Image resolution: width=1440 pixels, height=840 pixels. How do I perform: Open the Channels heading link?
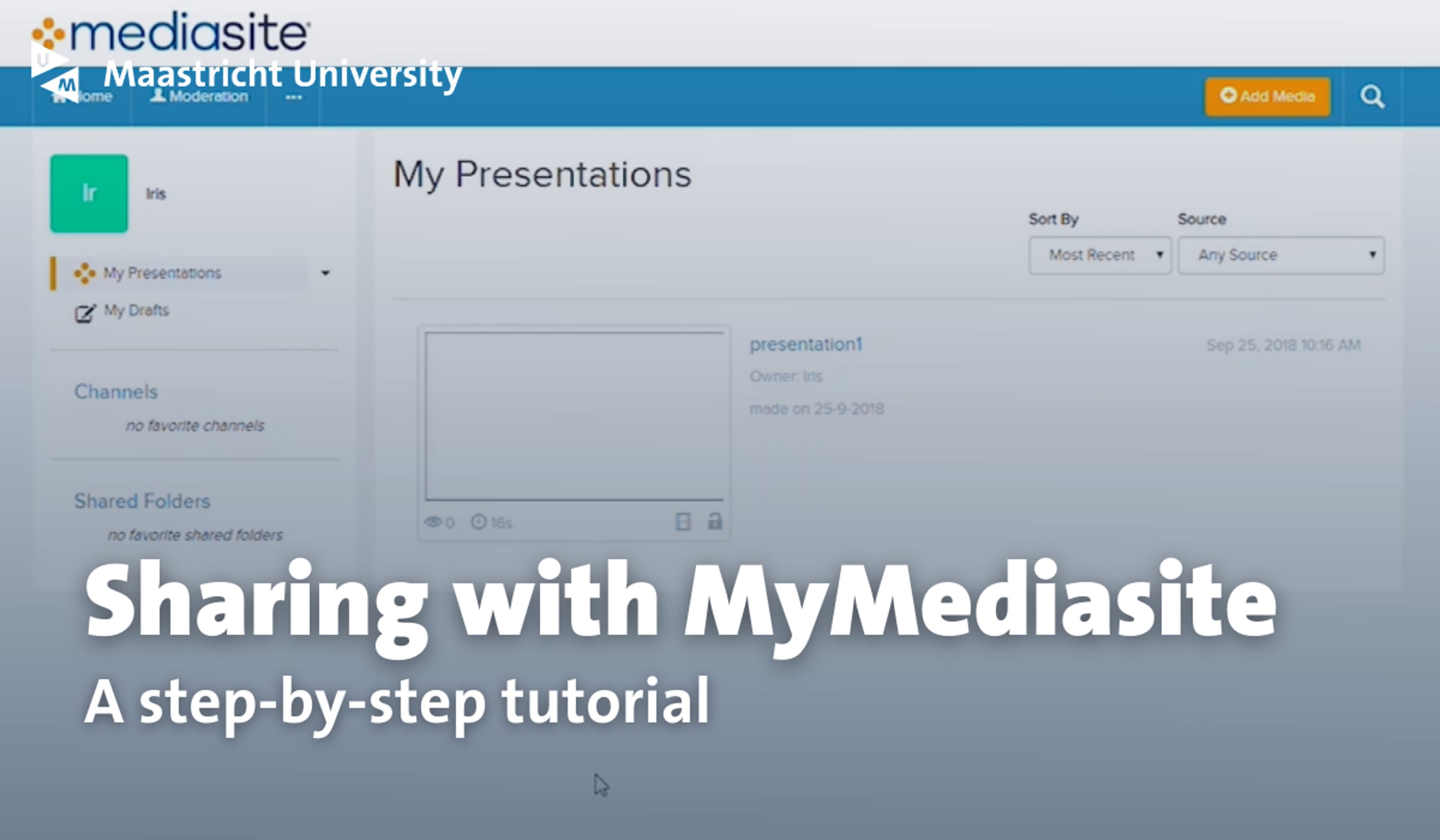click(116, 392)
